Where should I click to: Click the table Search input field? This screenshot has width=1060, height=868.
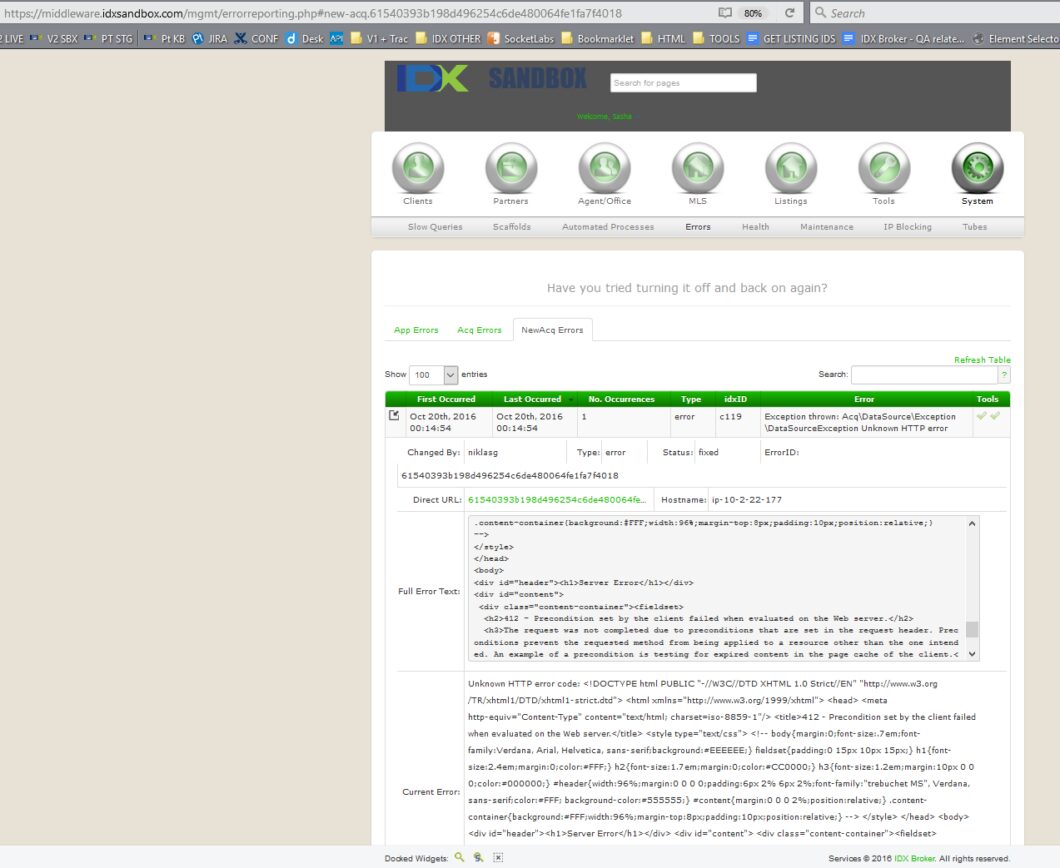click(x=924, y=375)
